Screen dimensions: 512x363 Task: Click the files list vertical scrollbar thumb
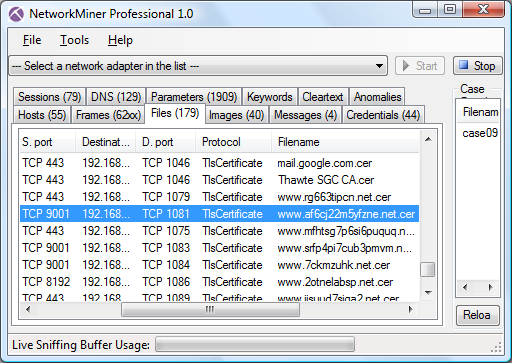[x=428, y=270]
